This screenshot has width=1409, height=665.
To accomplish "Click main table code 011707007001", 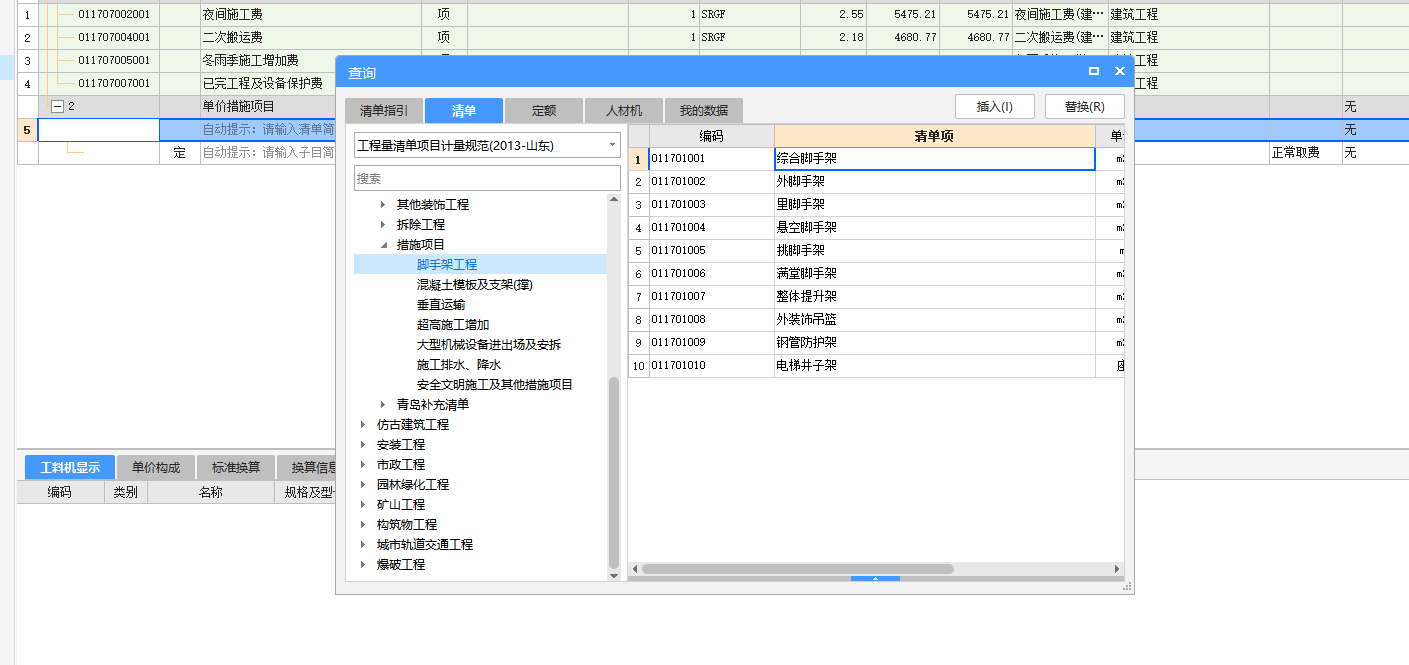I will pyautogui.click(x=114, y=84).
